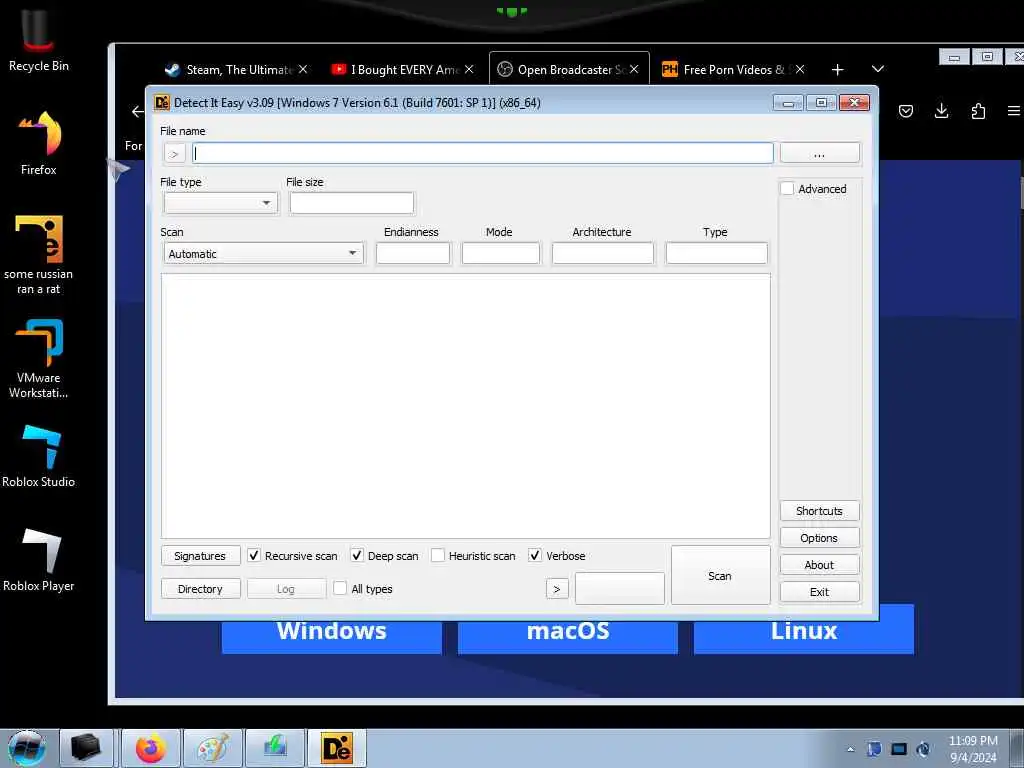
Task: Close the 'I Bought EVERY' YouTube tab
Action: [x=469, y=69]
